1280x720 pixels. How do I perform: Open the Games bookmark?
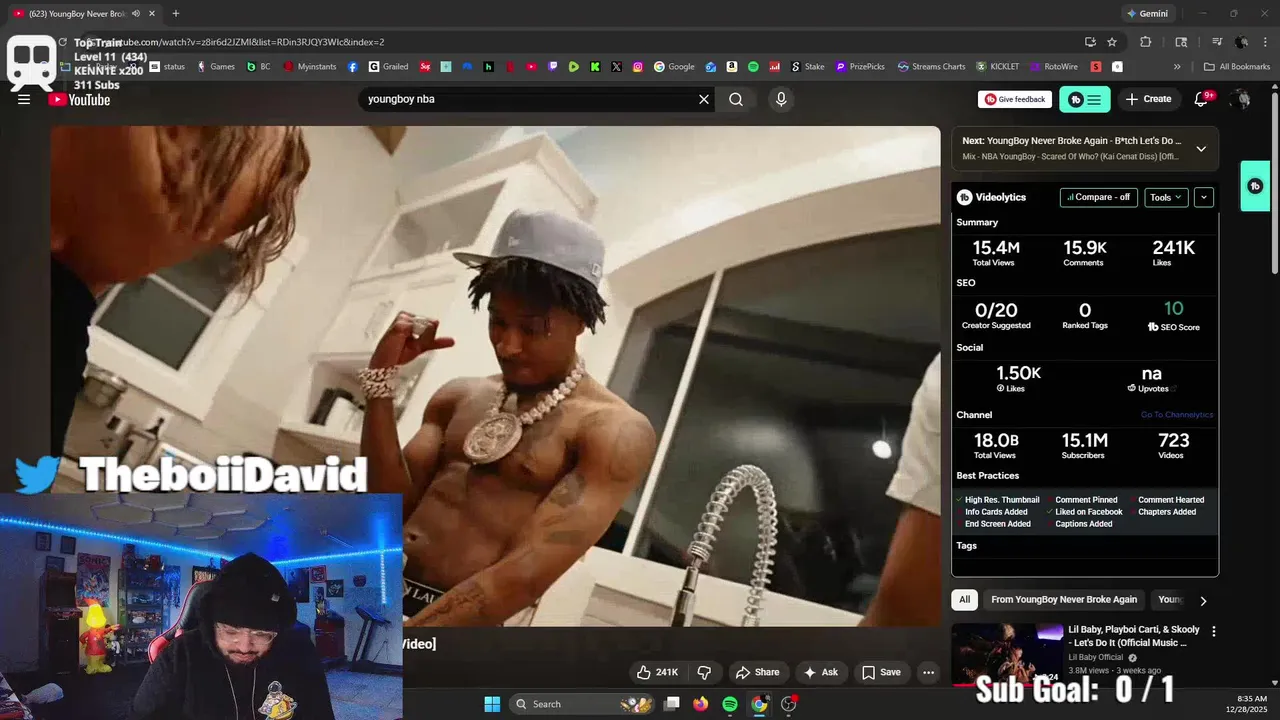[x=216, y=67]
